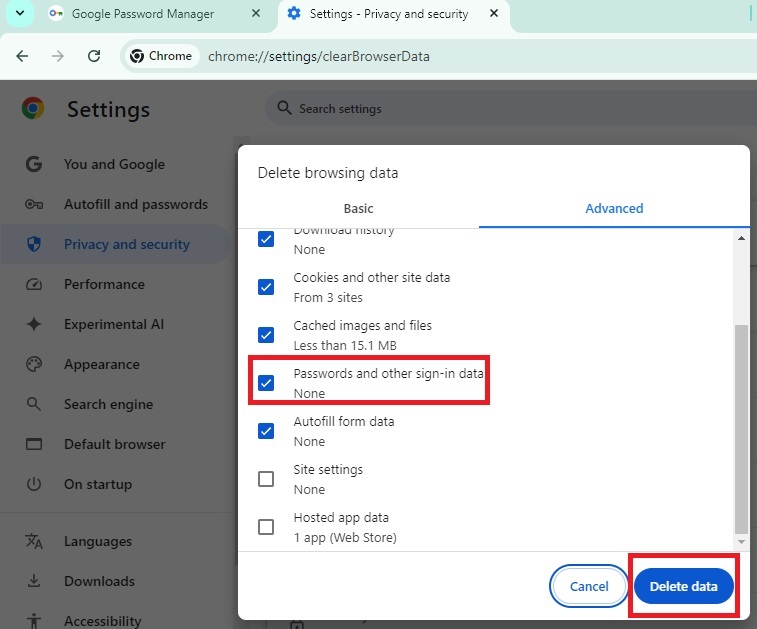This screenshot has height=629, width=757.
Task: Click the Accessibility person icon
Action: click(x=34, y=621)
